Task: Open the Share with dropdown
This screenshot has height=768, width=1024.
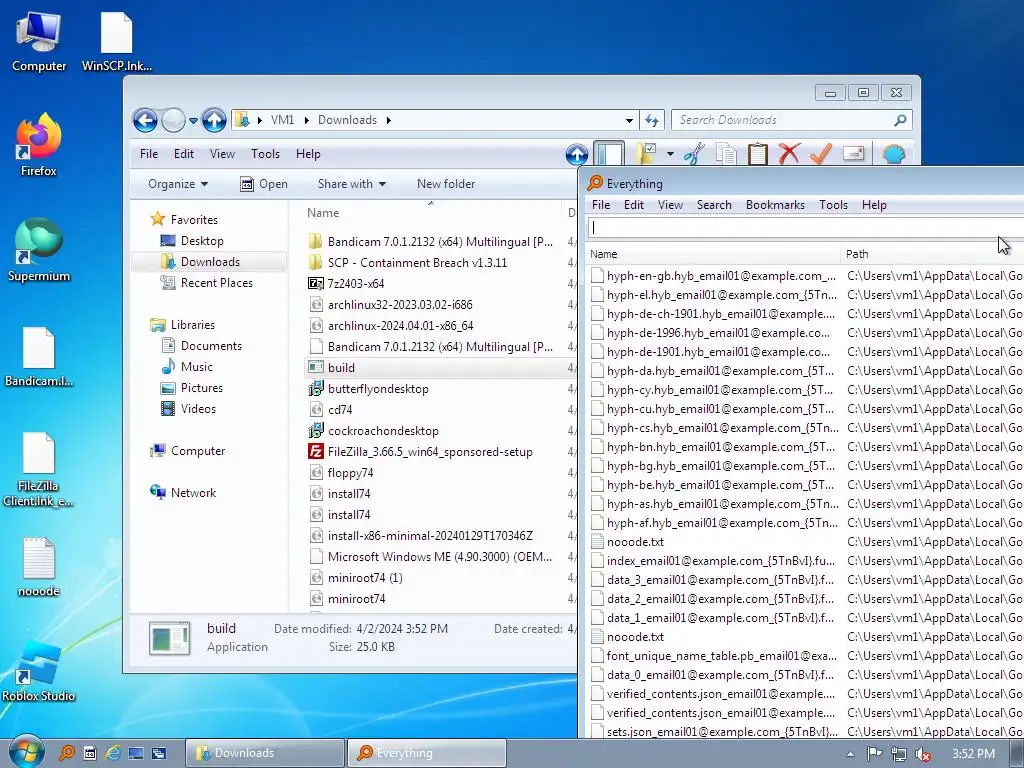Action: tap(351, 184)
